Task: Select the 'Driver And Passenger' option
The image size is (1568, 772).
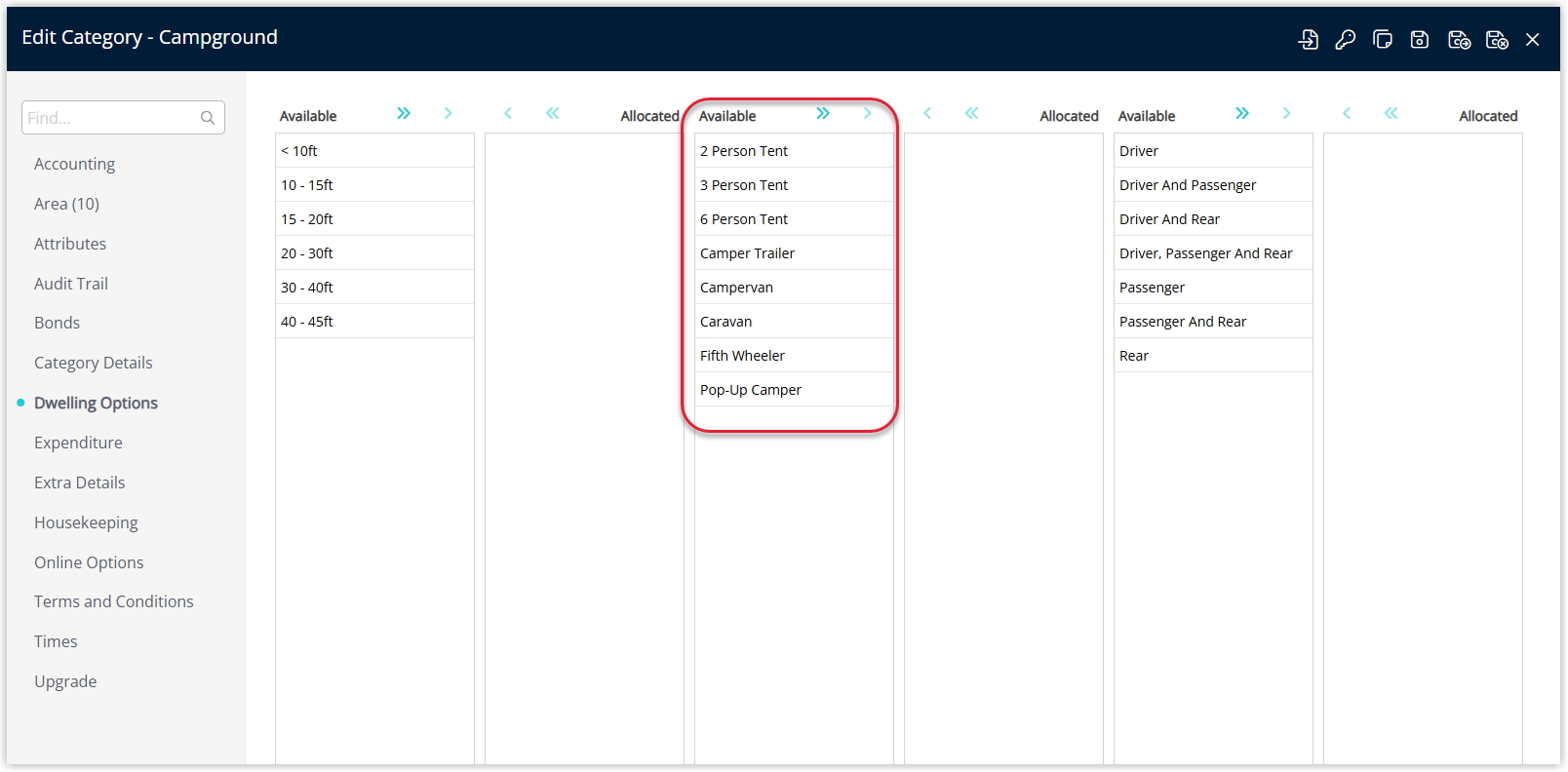Action: (1213, 185)
